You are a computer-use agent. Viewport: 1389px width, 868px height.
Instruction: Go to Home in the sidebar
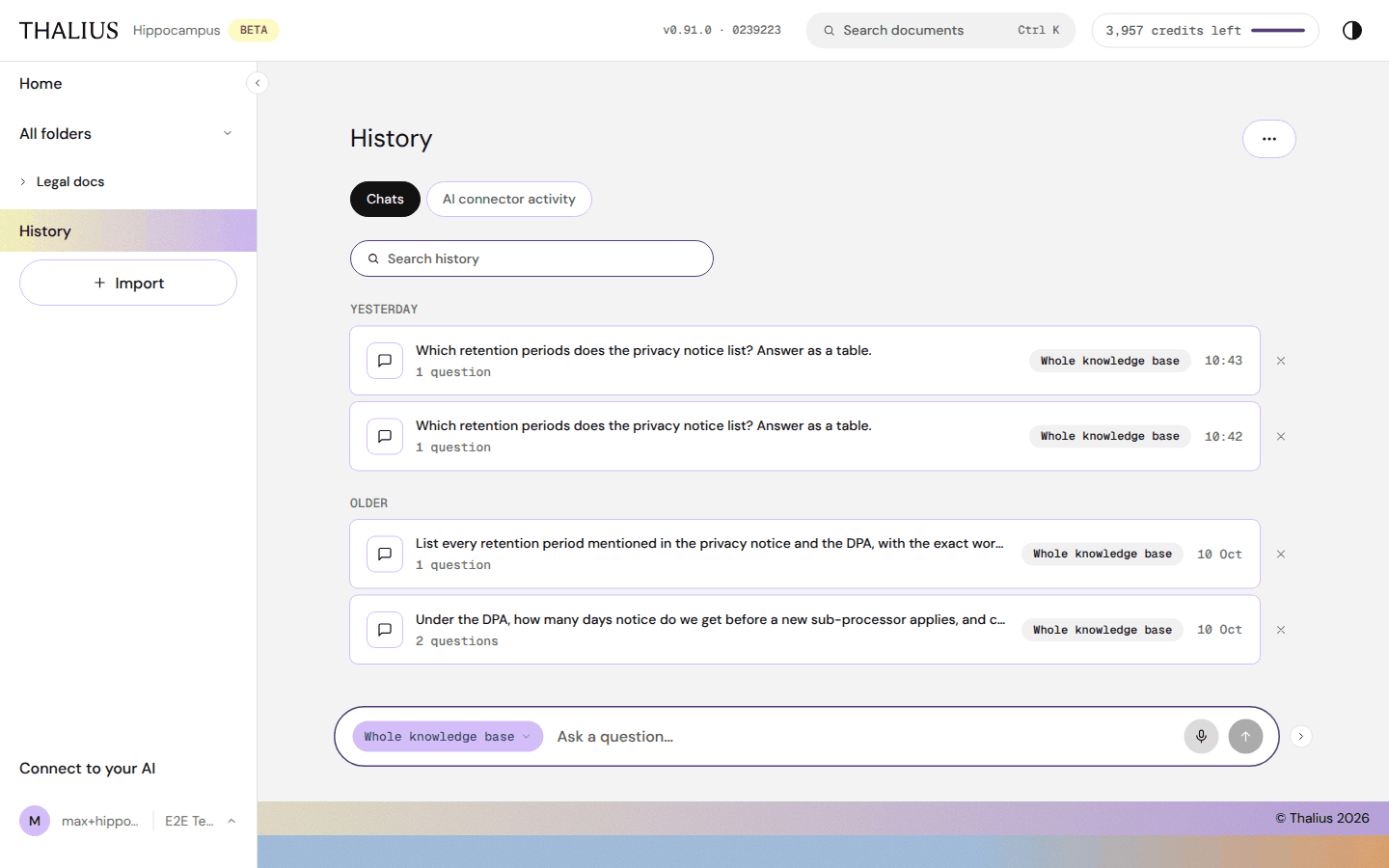point(41,84)
